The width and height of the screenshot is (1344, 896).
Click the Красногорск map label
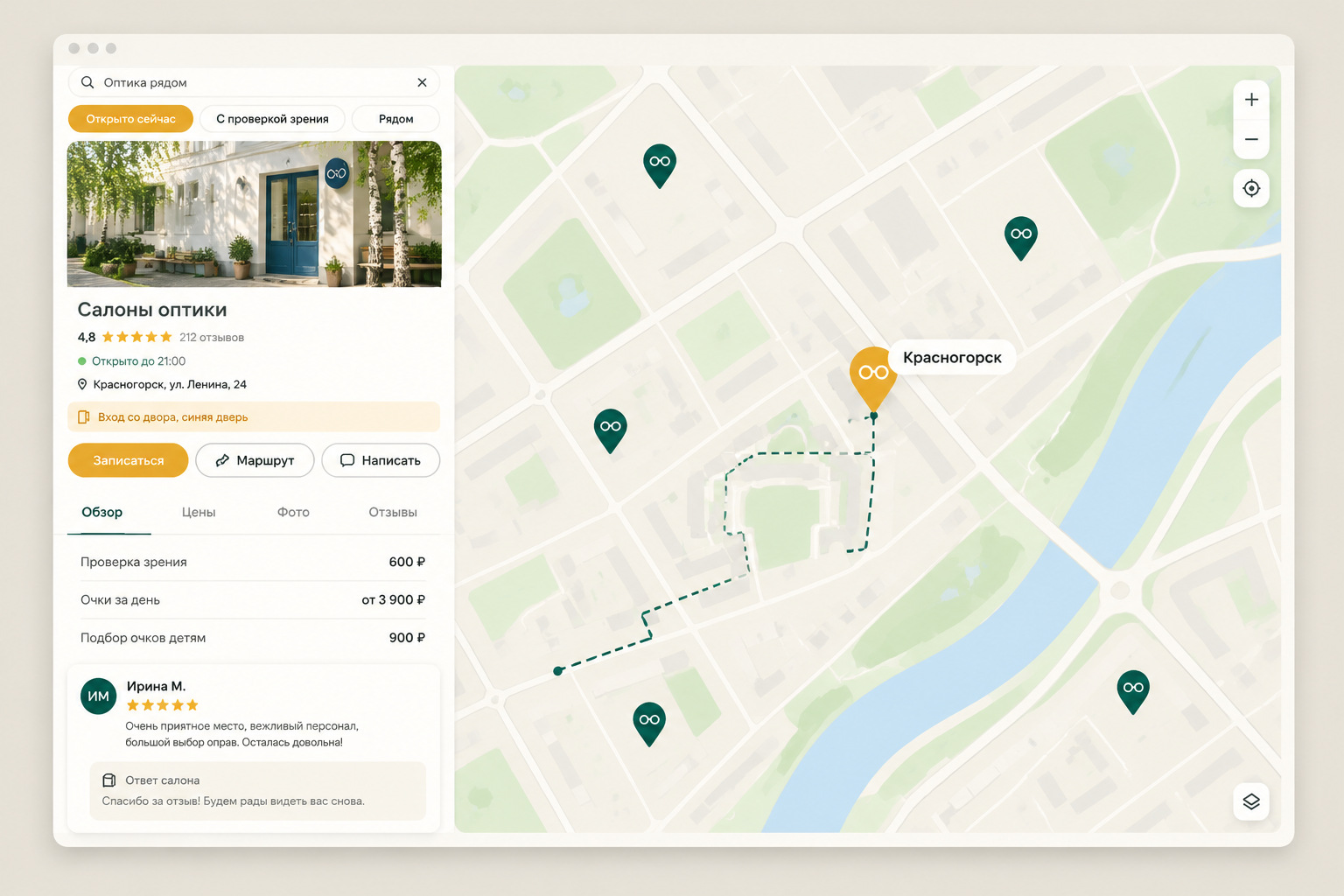coord(952,358)
